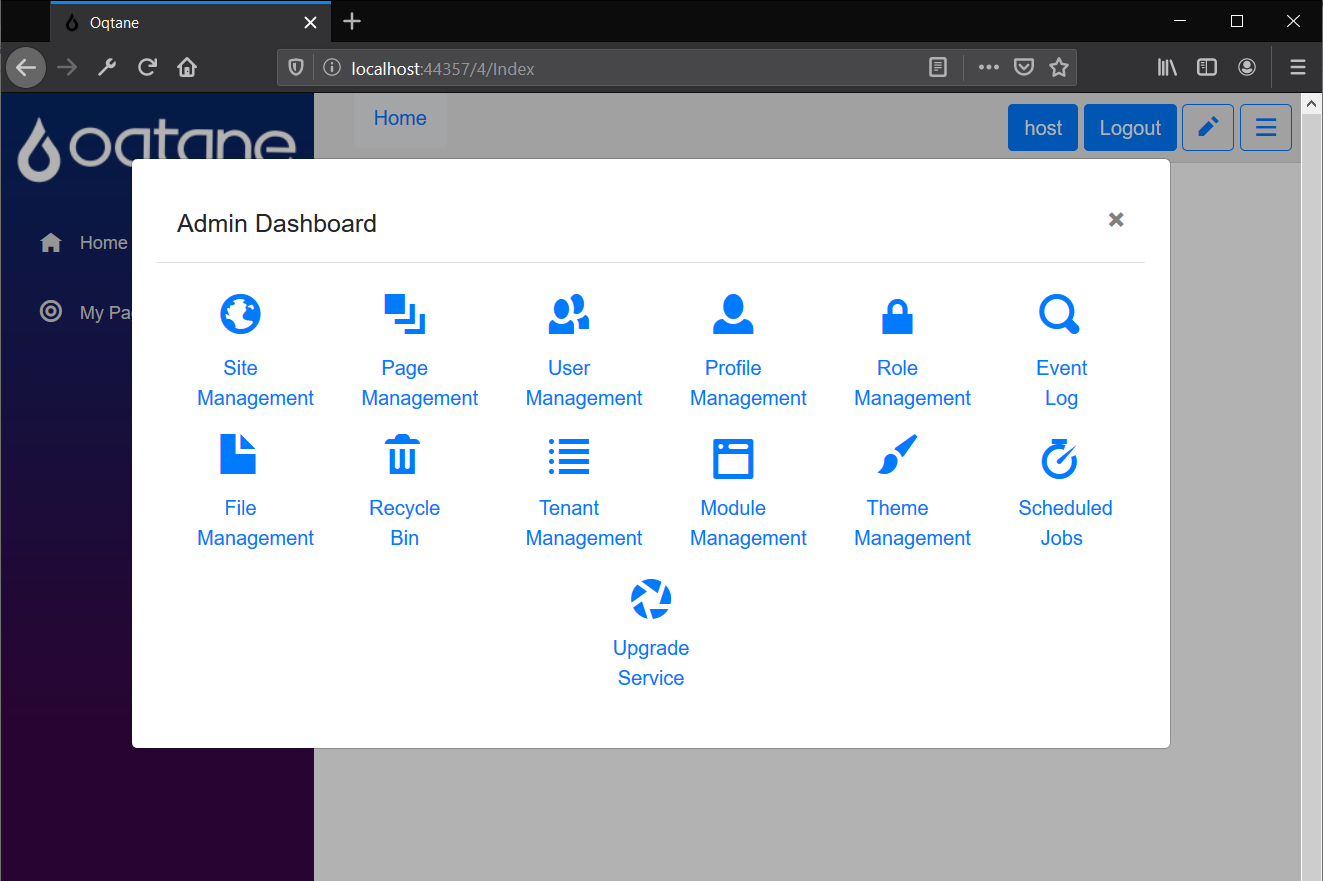Open the Profile Management link

[x=747, y=382]
